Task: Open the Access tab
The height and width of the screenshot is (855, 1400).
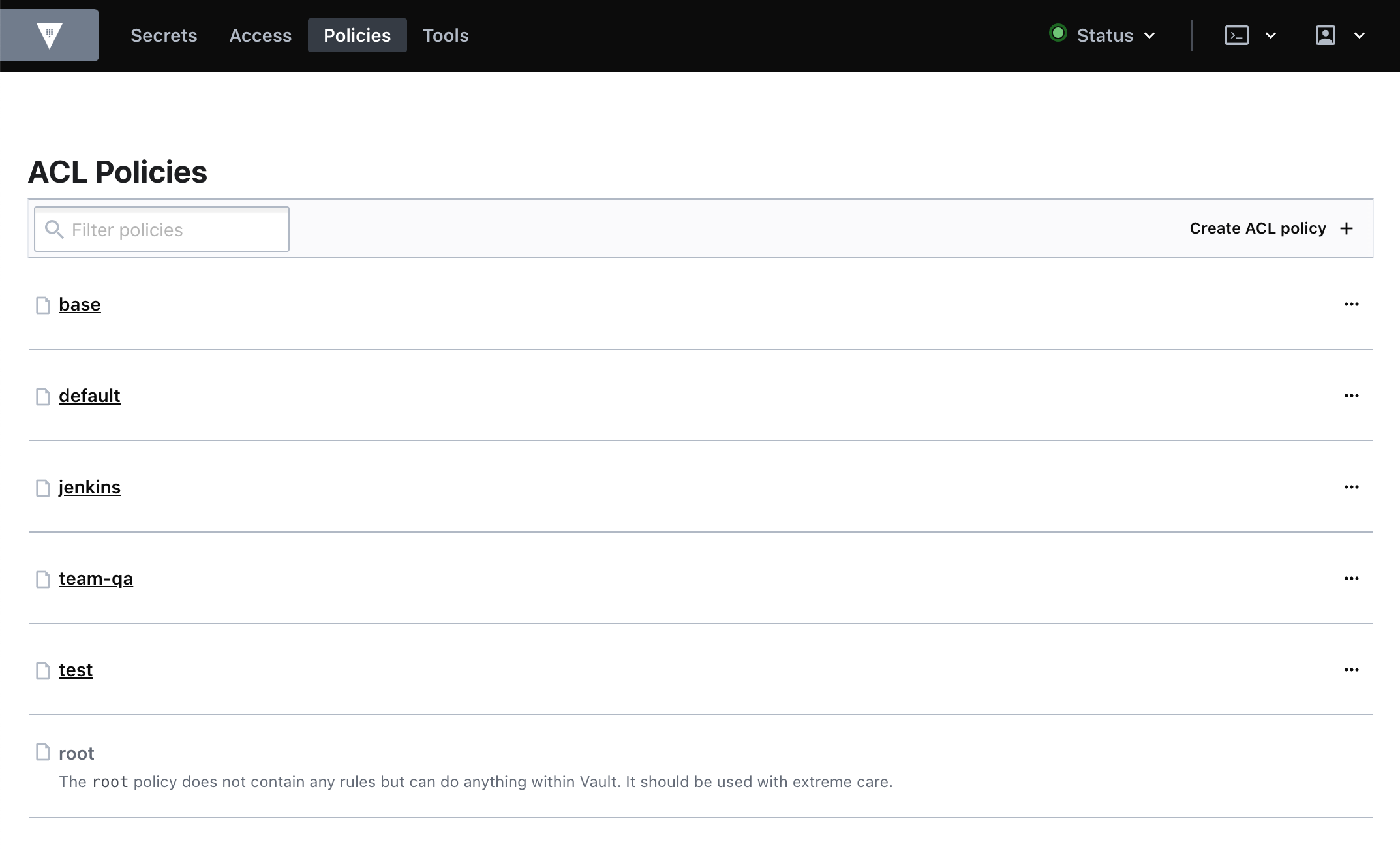Action: (260, 35)
